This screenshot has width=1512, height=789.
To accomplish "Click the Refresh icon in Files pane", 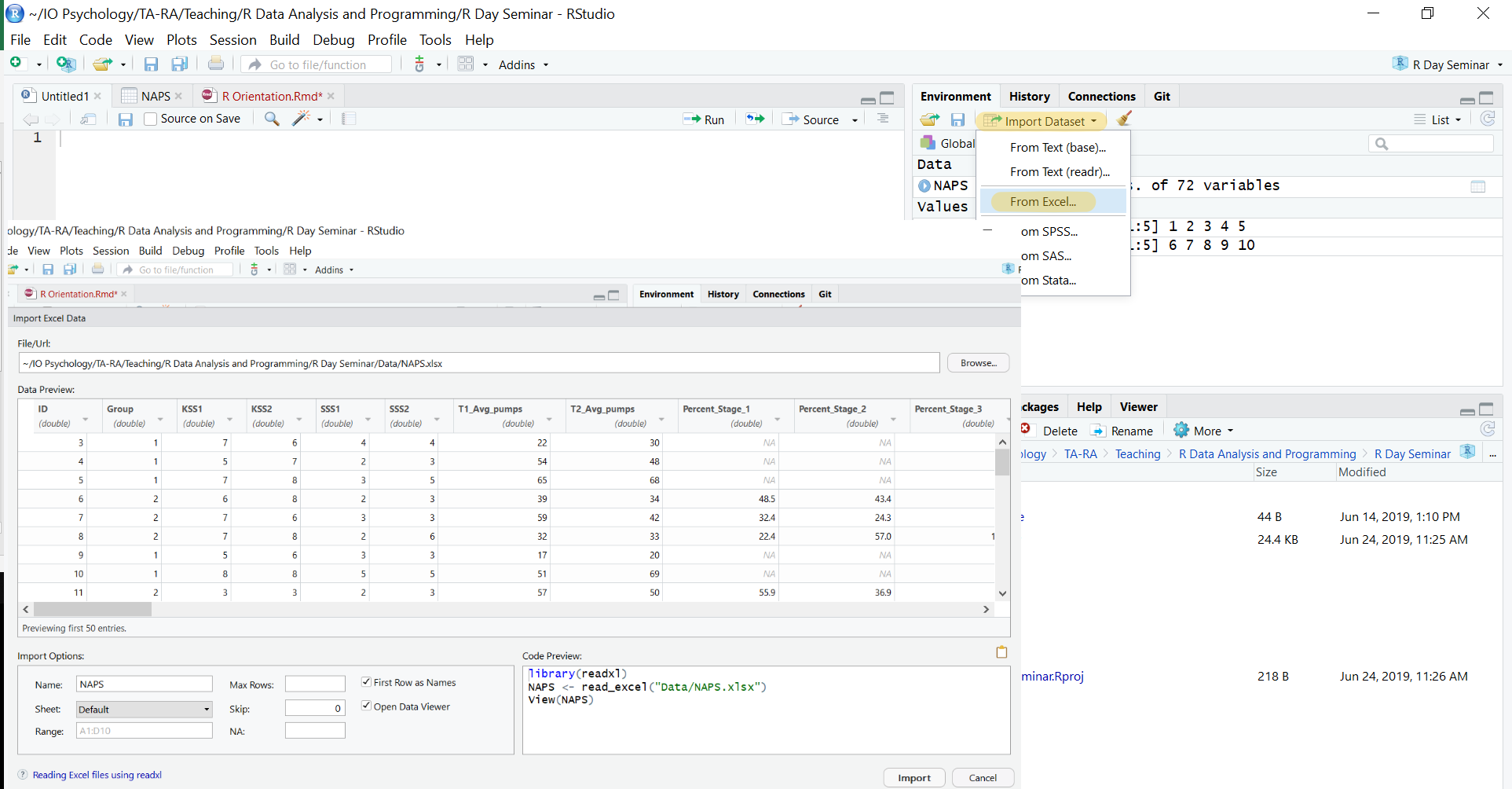I will [x=1487, y=429].
